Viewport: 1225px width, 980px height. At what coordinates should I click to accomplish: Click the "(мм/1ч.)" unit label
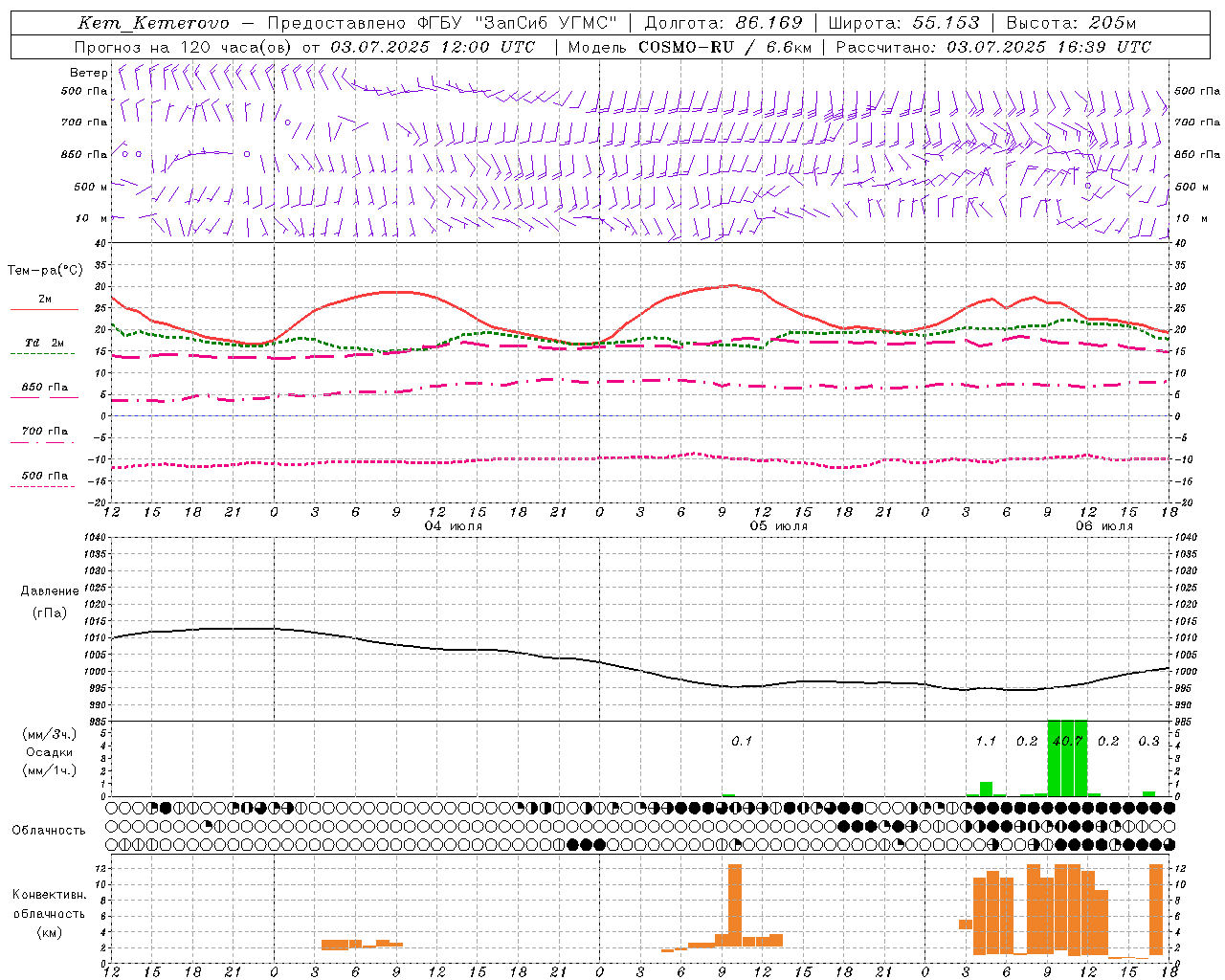(x=50, y=770)
